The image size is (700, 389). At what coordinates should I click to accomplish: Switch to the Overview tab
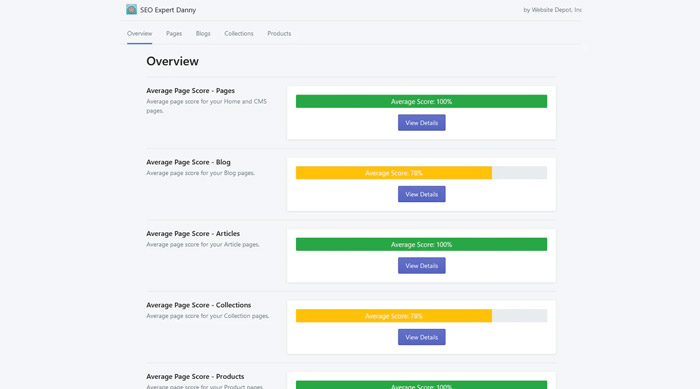pos(139,33)
